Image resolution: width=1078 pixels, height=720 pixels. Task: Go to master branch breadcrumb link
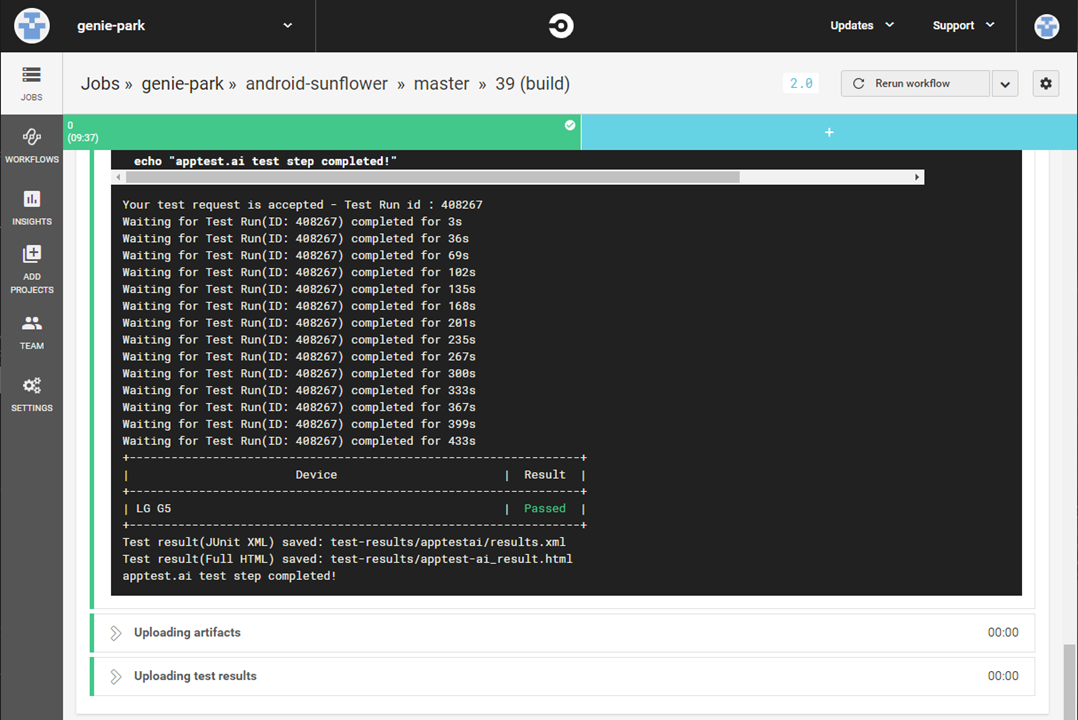[x=441, y=84]
